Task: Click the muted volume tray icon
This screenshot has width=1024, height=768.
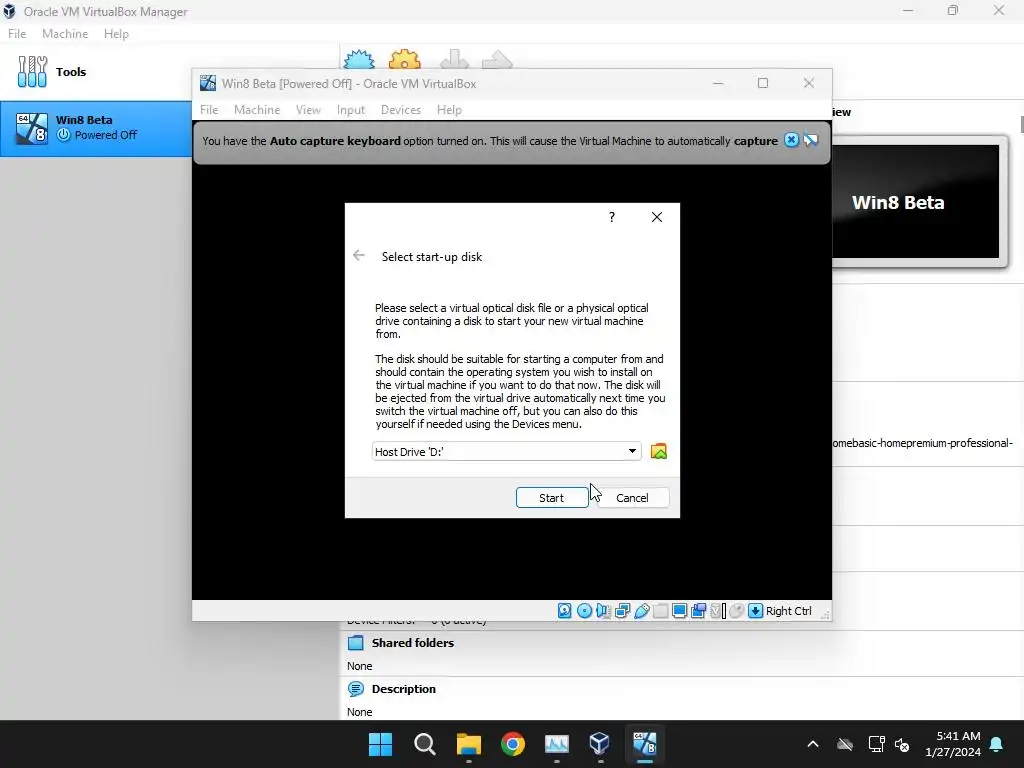Action: click(902, 744)
